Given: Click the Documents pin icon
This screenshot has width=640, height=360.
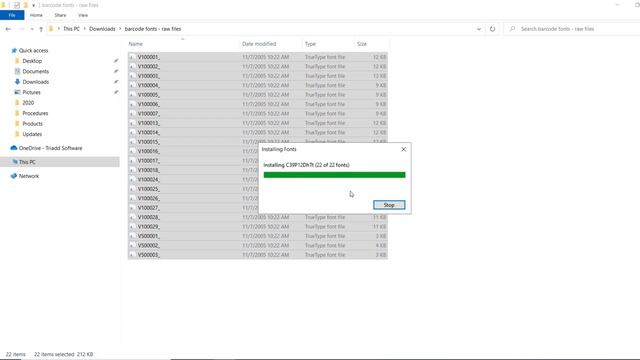Looking at the screenshot, I should pyautogui.click(x=116, y=71).
